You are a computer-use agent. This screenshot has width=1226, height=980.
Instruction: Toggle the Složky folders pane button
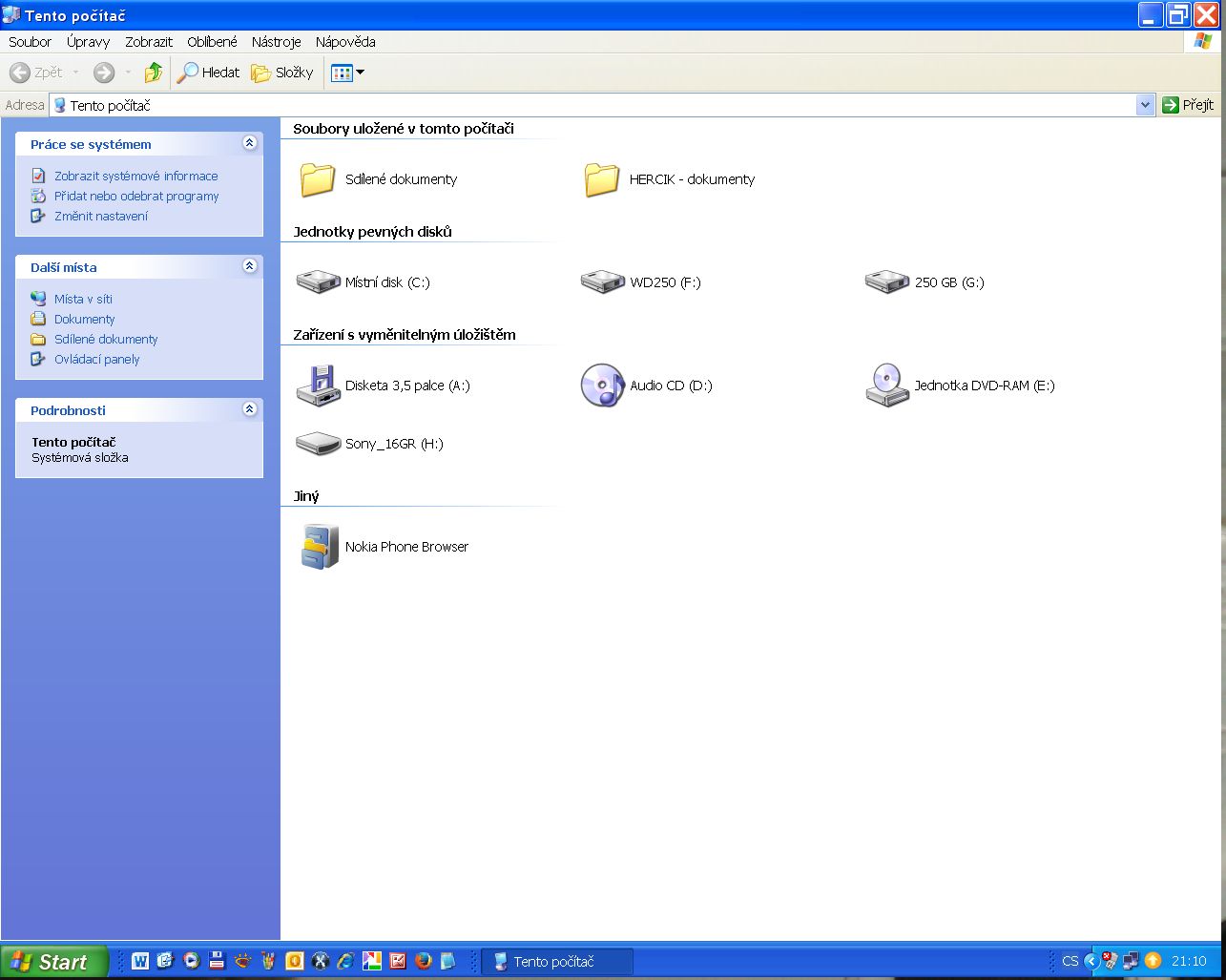[282, 73]
